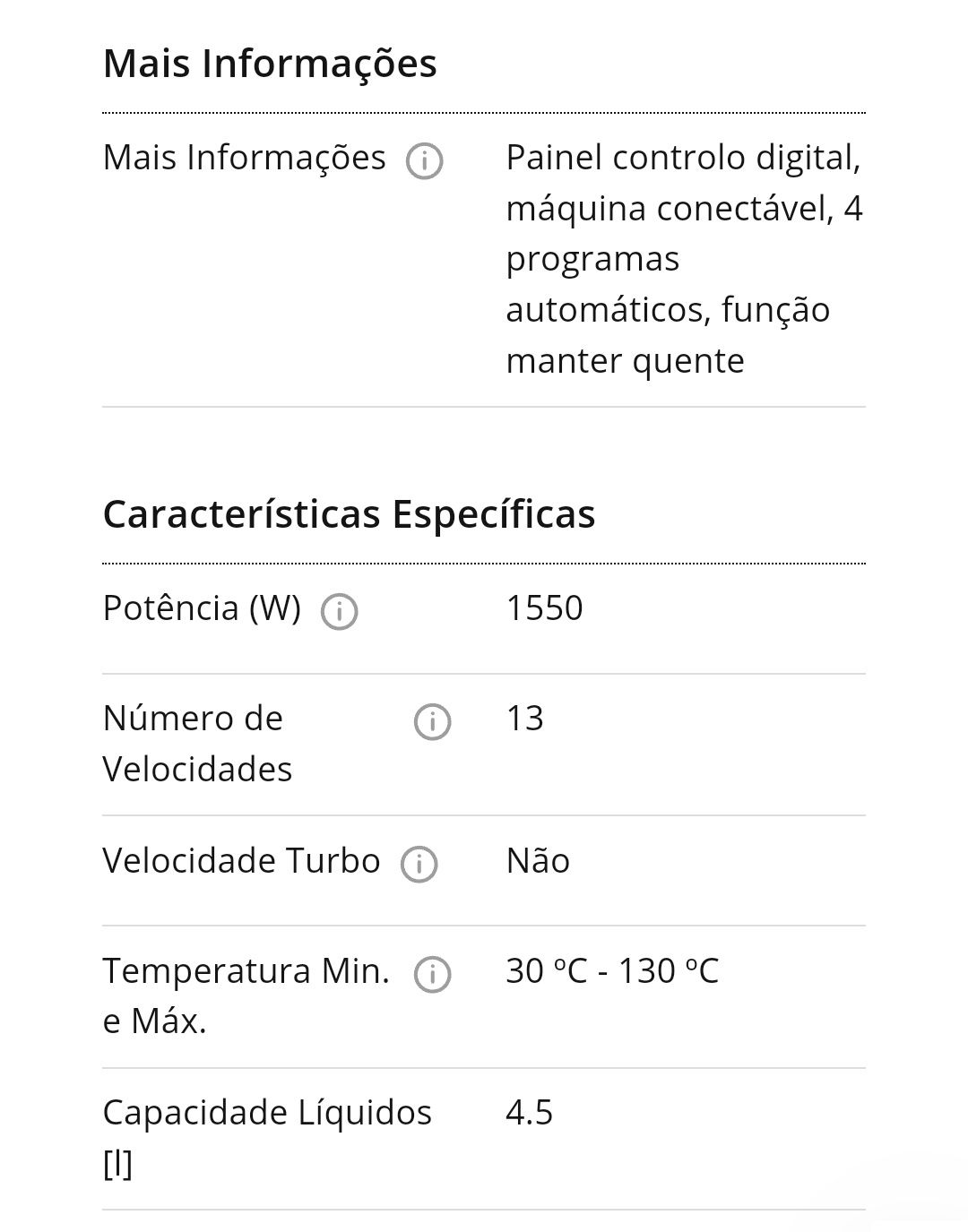Select the Características Específicas heading
Viewport: 968px width, 1232px height.
click(349, 514)
